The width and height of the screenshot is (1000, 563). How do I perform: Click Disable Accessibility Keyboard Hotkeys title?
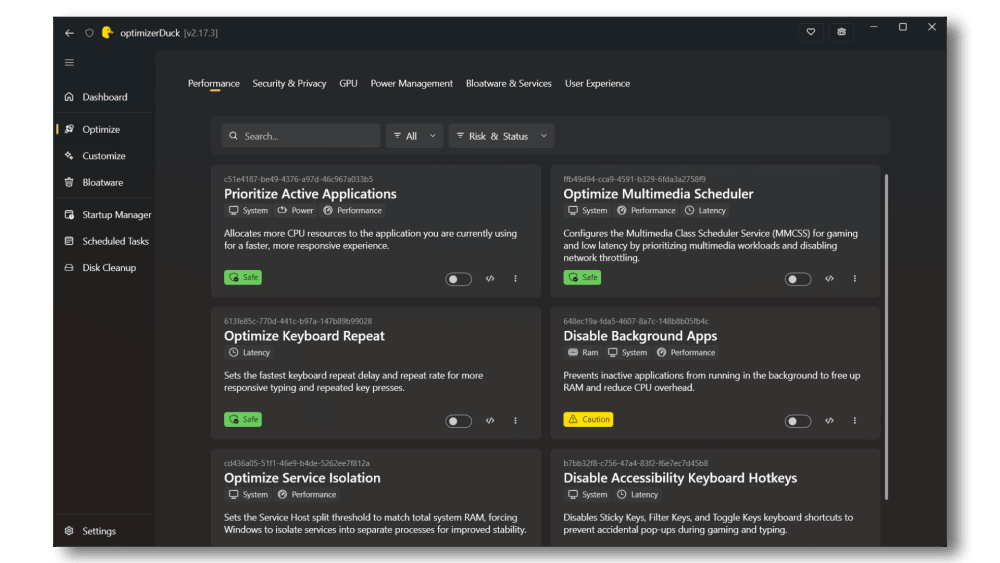coord(680,478)
